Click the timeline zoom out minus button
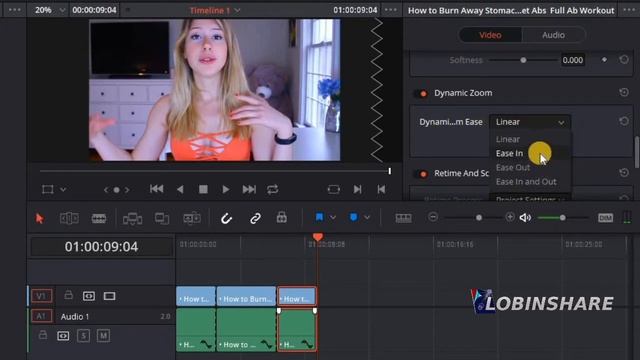Image resolution: width=640 pixels, height=360 pixels. click(433, 217)
